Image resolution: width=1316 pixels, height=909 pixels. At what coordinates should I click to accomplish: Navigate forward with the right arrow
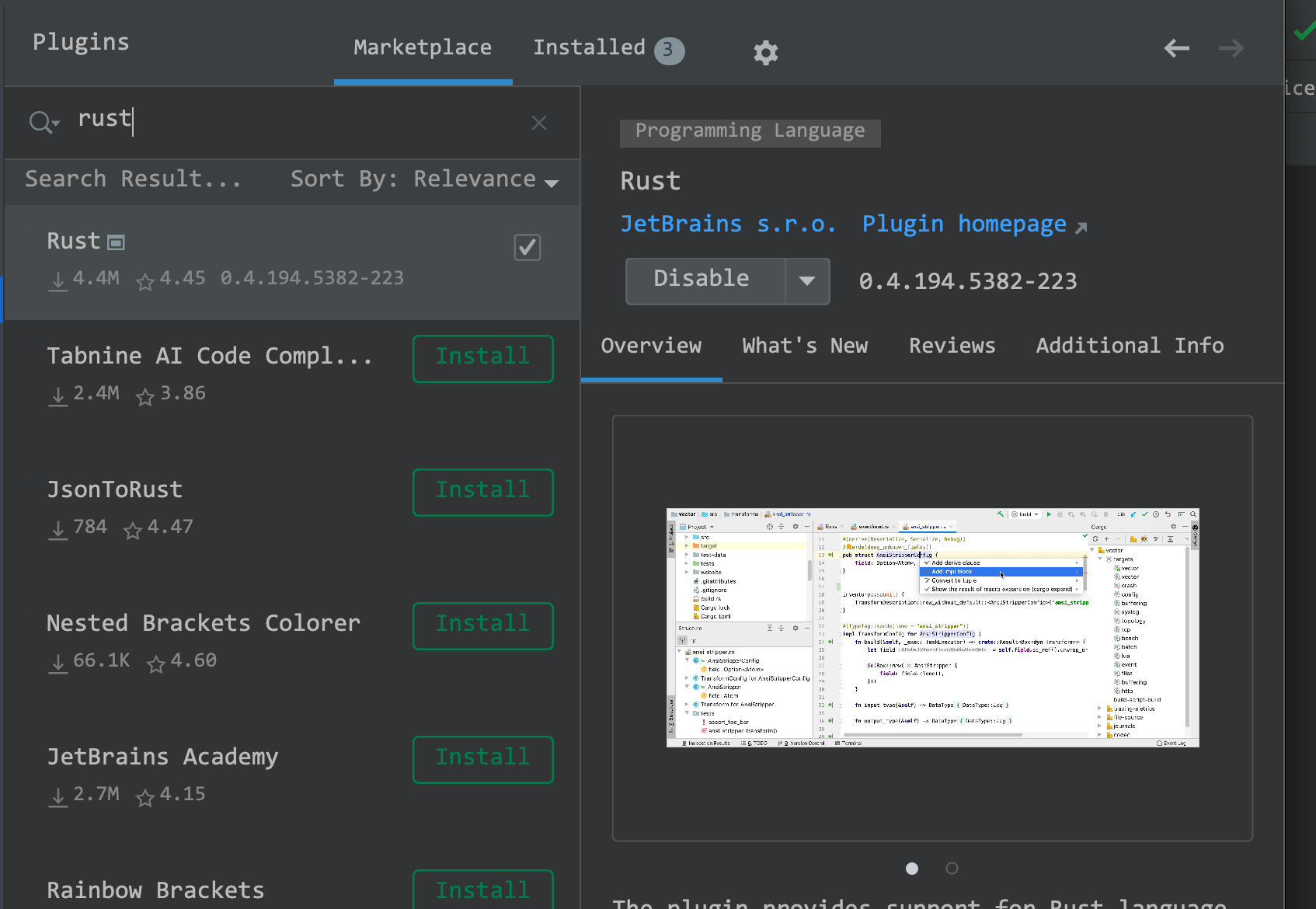pos(1231,48)
